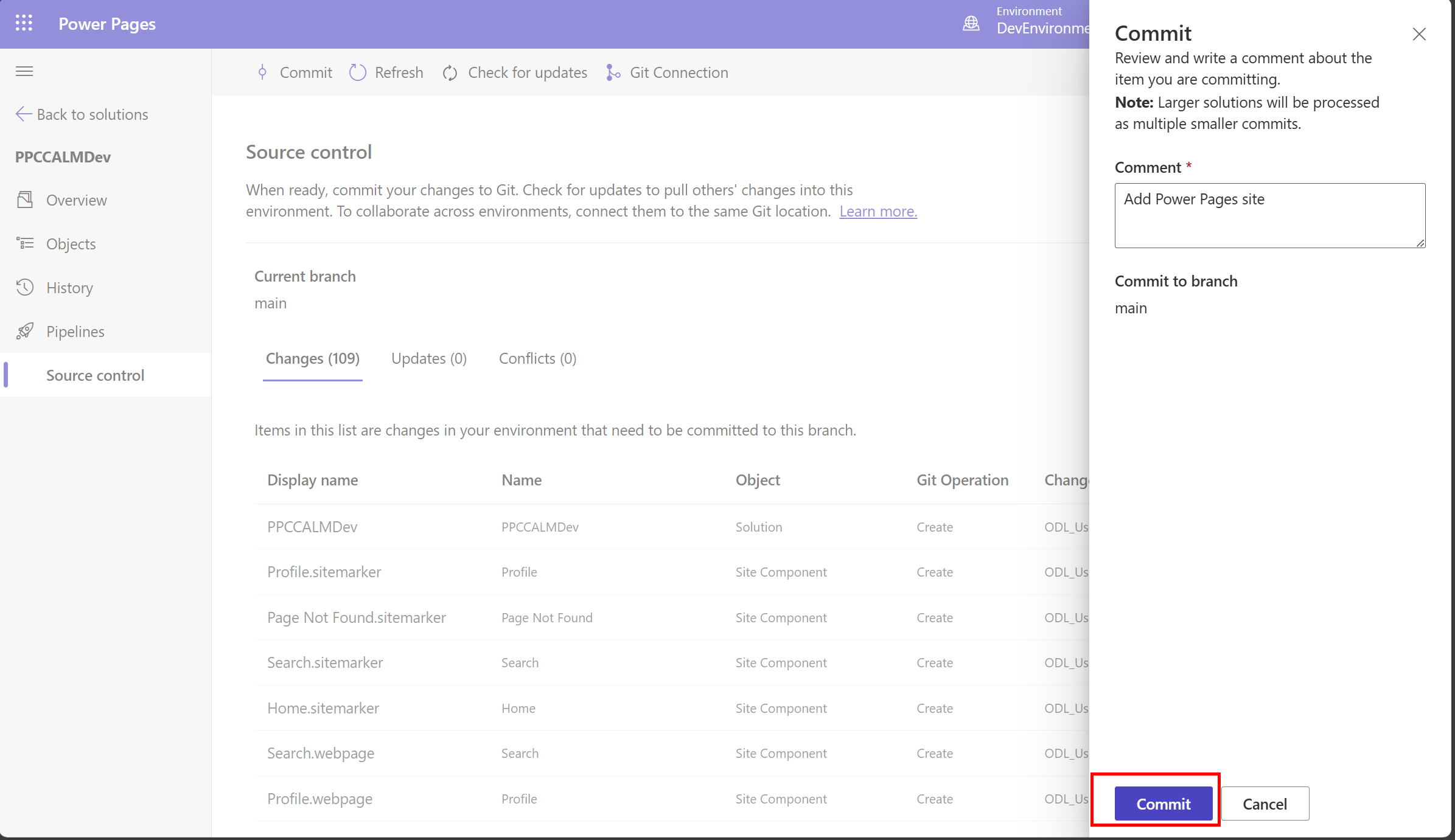Image resolution: width=1455 pixels, height=840 pixels.
Task: Click the Commit toolbar icon
Action: pyautogui.click(x=262, y=72)
